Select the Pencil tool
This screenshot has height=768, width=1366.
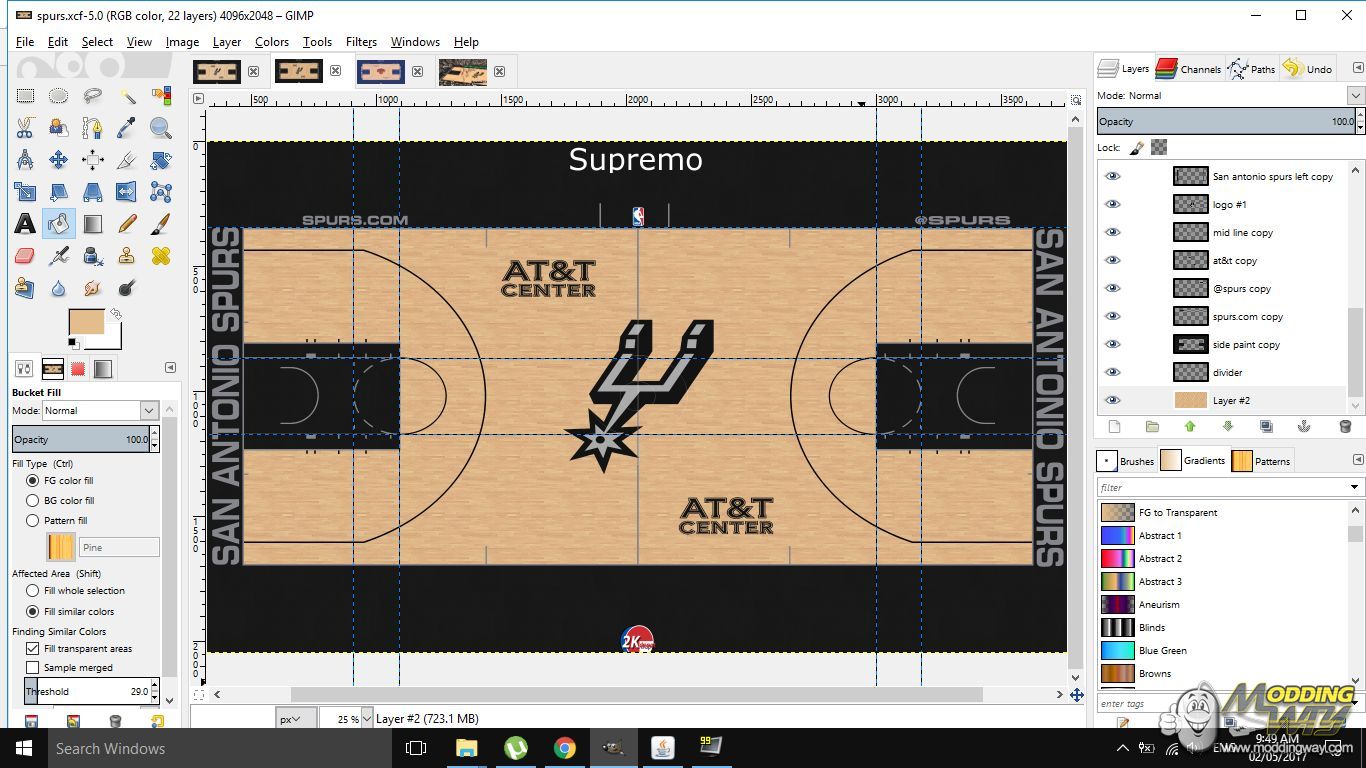click(x=127, y=224)
